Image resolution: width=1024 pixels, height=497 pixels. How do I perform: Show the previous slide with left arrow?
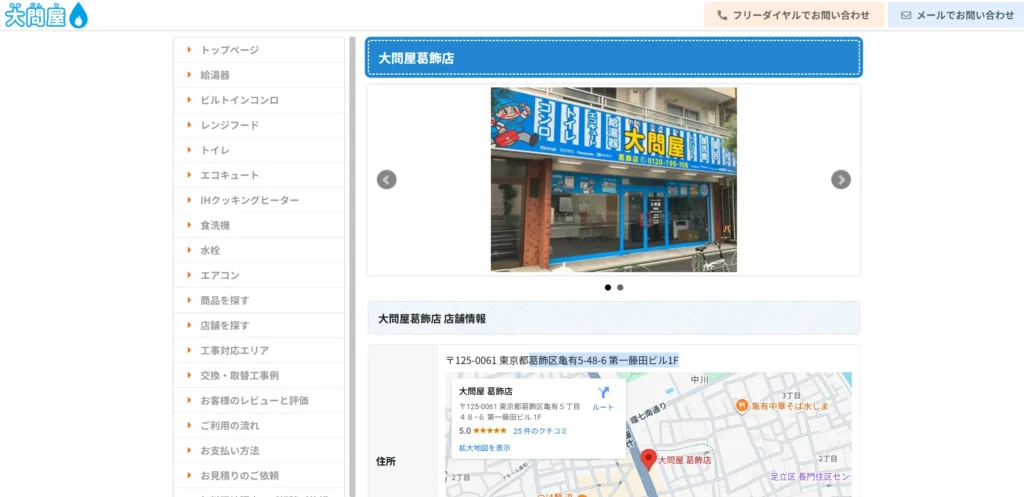click(x=387, y=180)
